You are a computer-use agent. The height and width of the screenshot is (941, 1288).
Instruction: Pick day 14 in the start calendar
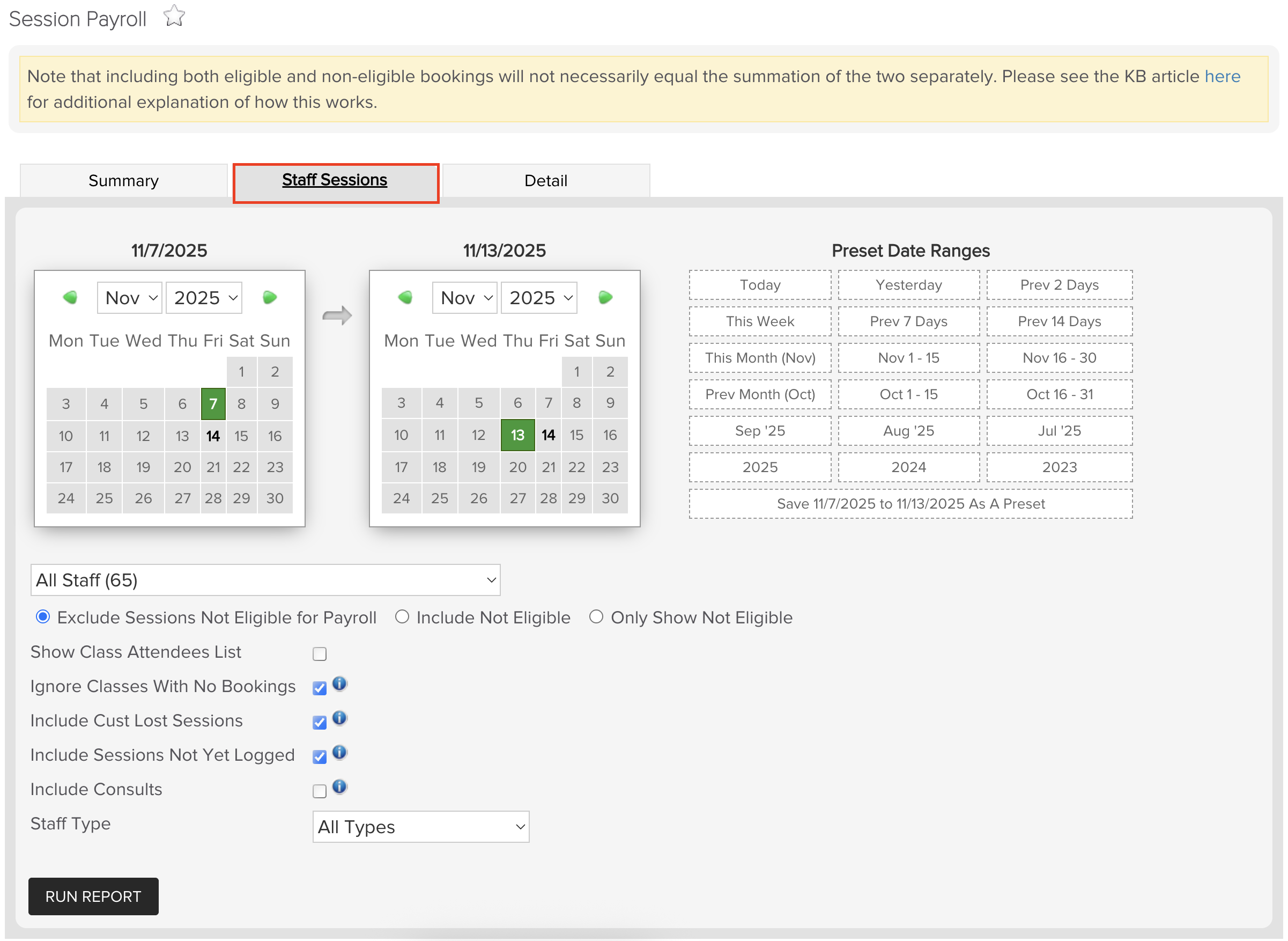pyautogui.click(x=213, y=436)
